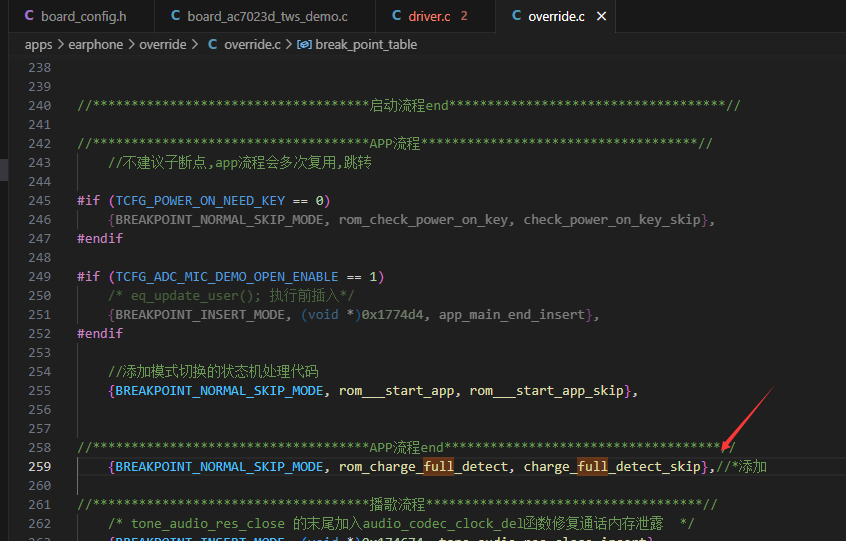Viewport: 846px width, 541px height.
Task: Click line number 245 in the gutter
Action: pos(39,201)
